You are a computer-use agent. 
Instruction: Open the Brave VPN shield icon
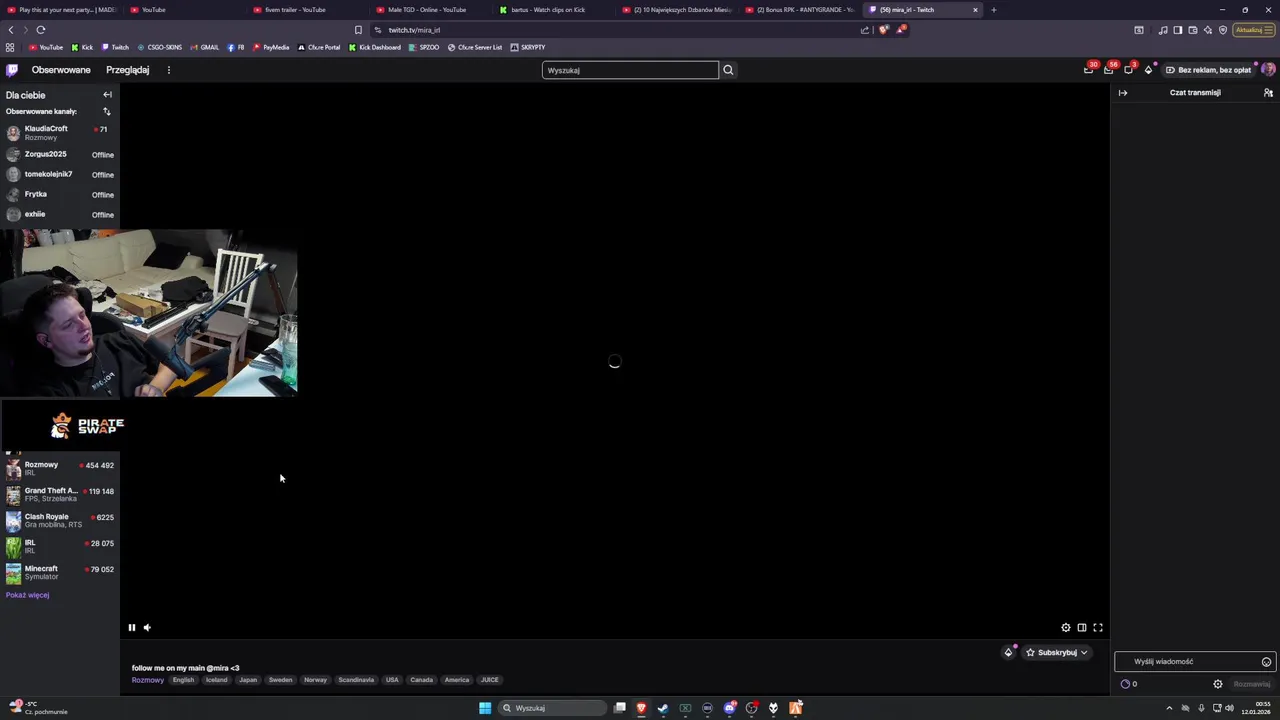[1223, 30]
